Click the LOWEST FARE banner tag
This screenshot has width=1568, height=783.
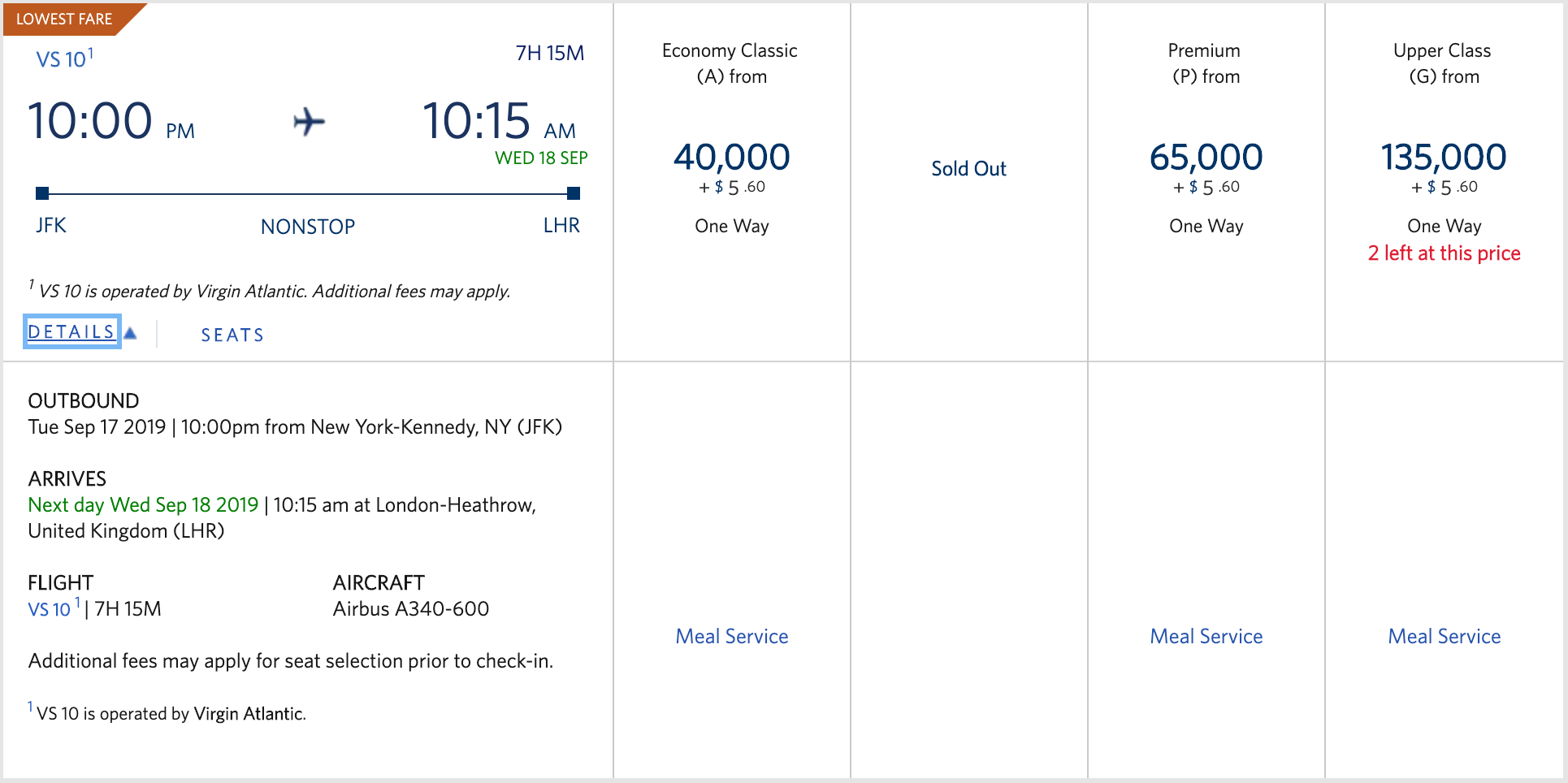(65, 19)
